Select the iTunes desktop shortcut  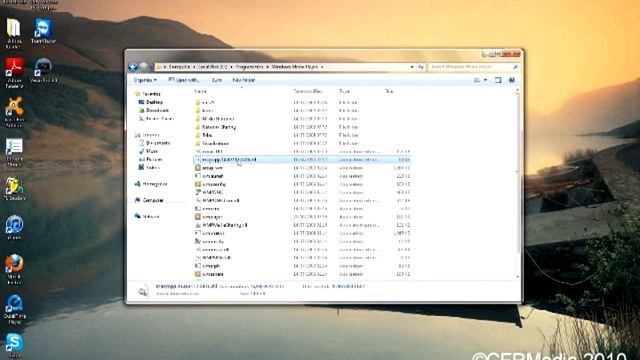tap(14, 227)
